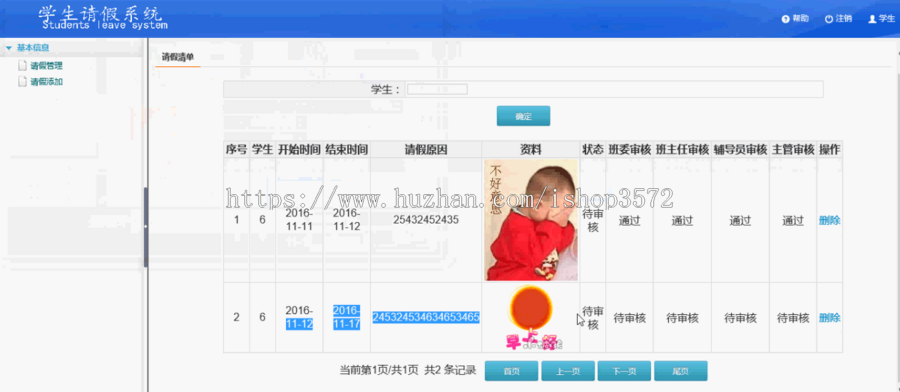Click the 结束时间 column header

coord(347,150)
